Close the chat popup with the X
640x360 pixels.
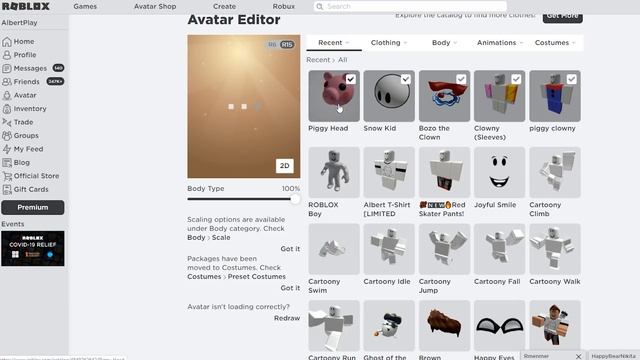coord(578,356)
